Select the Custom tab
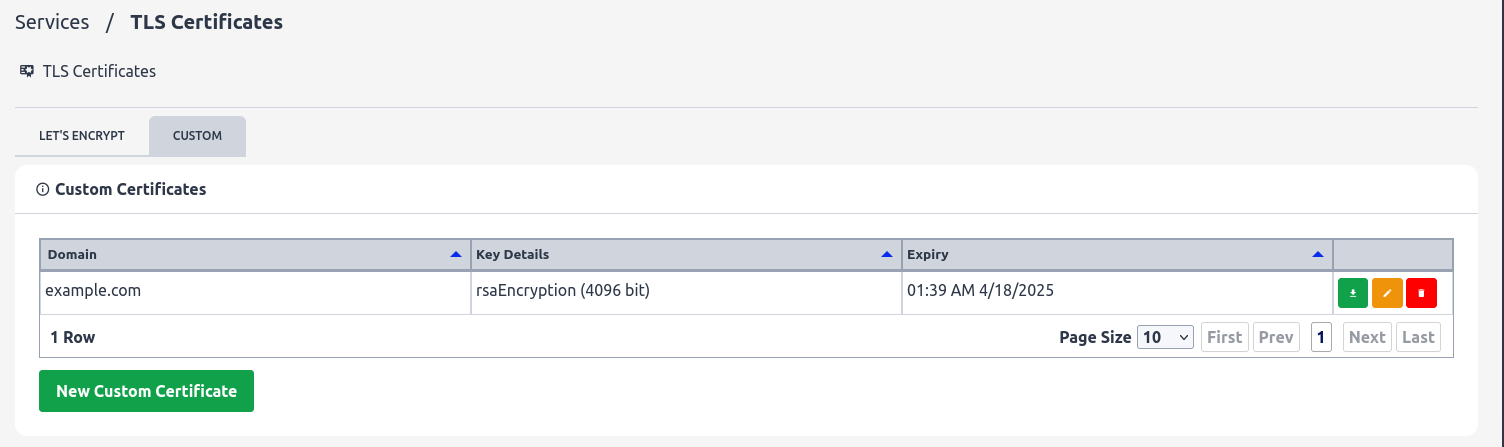The image size is (1504, 447). click(x=197, y=136)
